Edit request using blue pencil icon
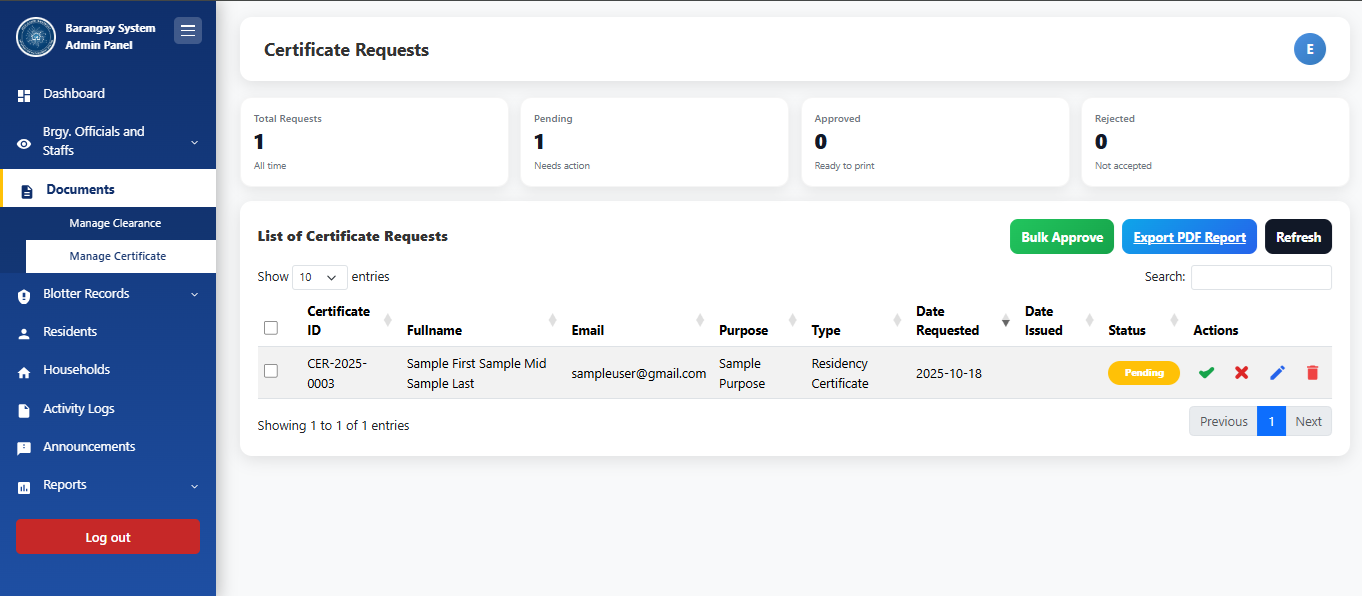 (1277, 373)
